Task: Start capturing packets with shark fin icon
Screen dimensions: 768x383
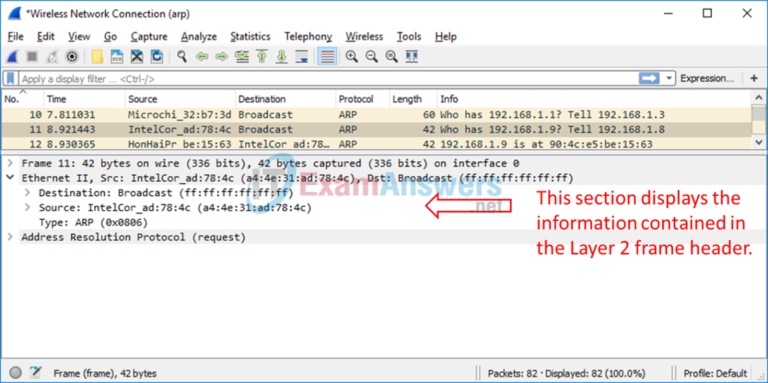Action: (x=12, y=57)
